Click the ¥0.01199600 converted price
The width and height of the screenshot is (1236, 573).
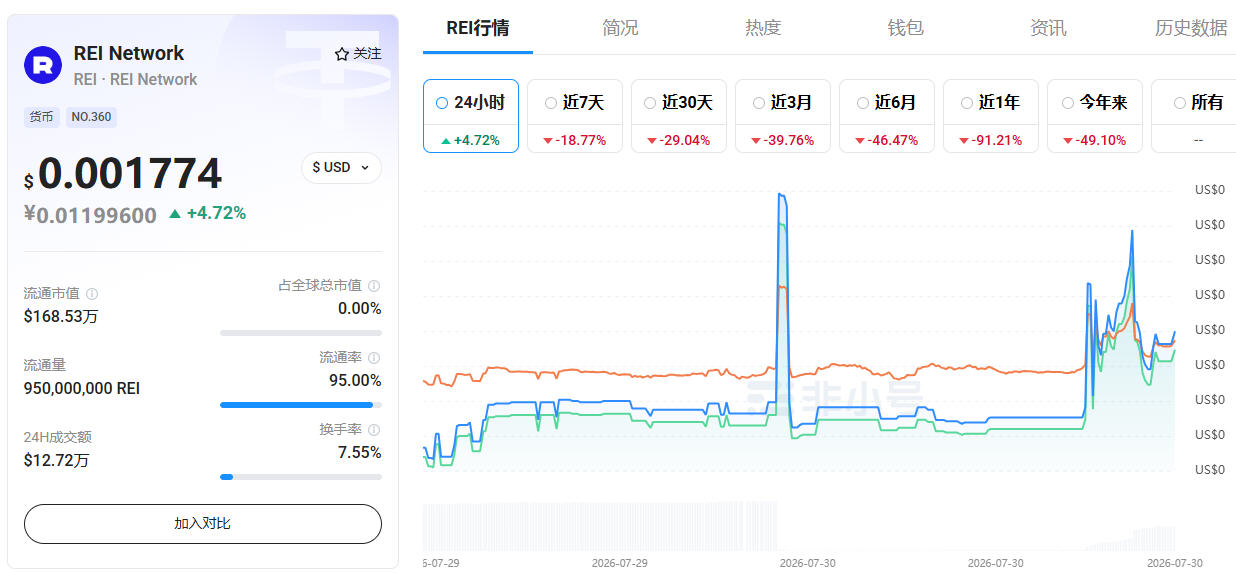pos(91,215)
